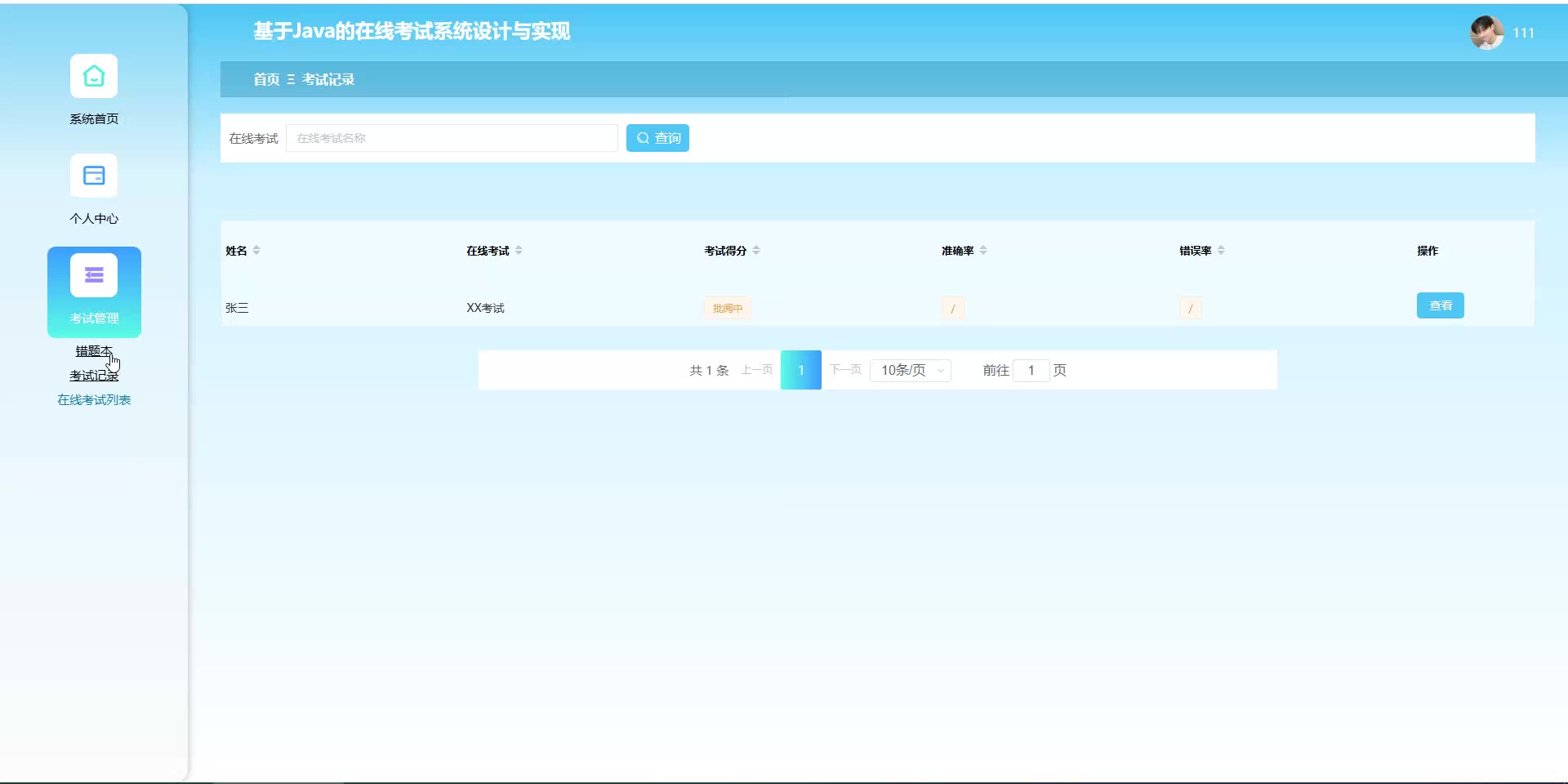This screenshot has height=784, width=1568.
Task: Select page 1 in pagination
Action: coord(801,371)
